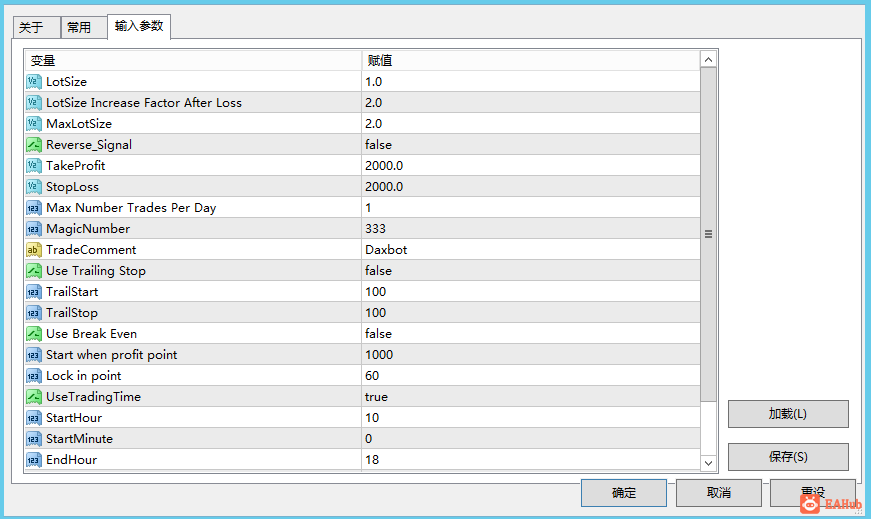Click the scrollbar down arrow
Viewport: 871px width, 519px height.
coord(708,463)
